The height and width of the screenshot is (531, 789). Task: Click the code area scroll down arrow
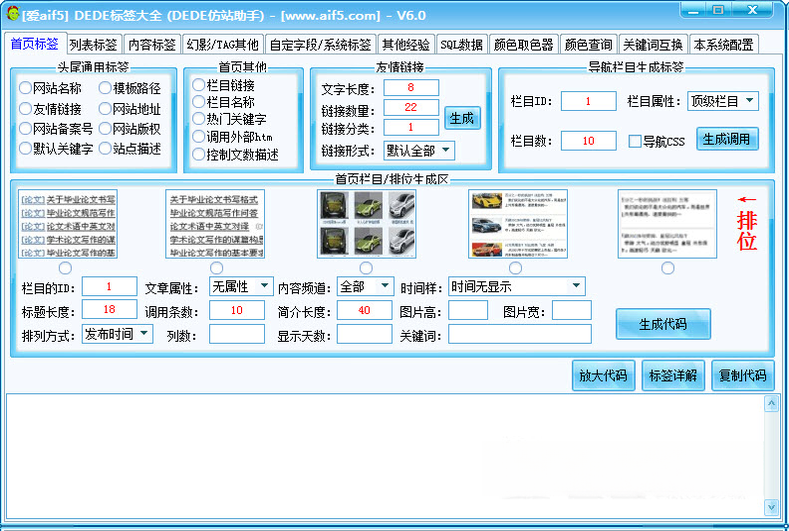pyautogui.click(x=771, y=507)
